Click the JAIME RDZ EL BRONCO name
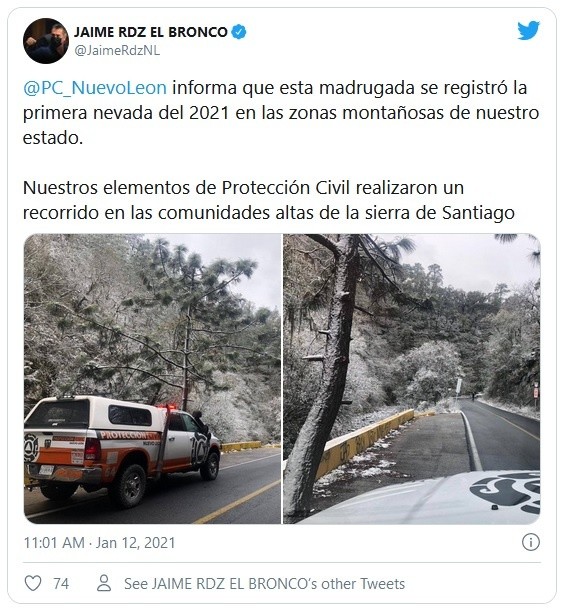This screenshot has width=565, height=611. coord(151,32)
